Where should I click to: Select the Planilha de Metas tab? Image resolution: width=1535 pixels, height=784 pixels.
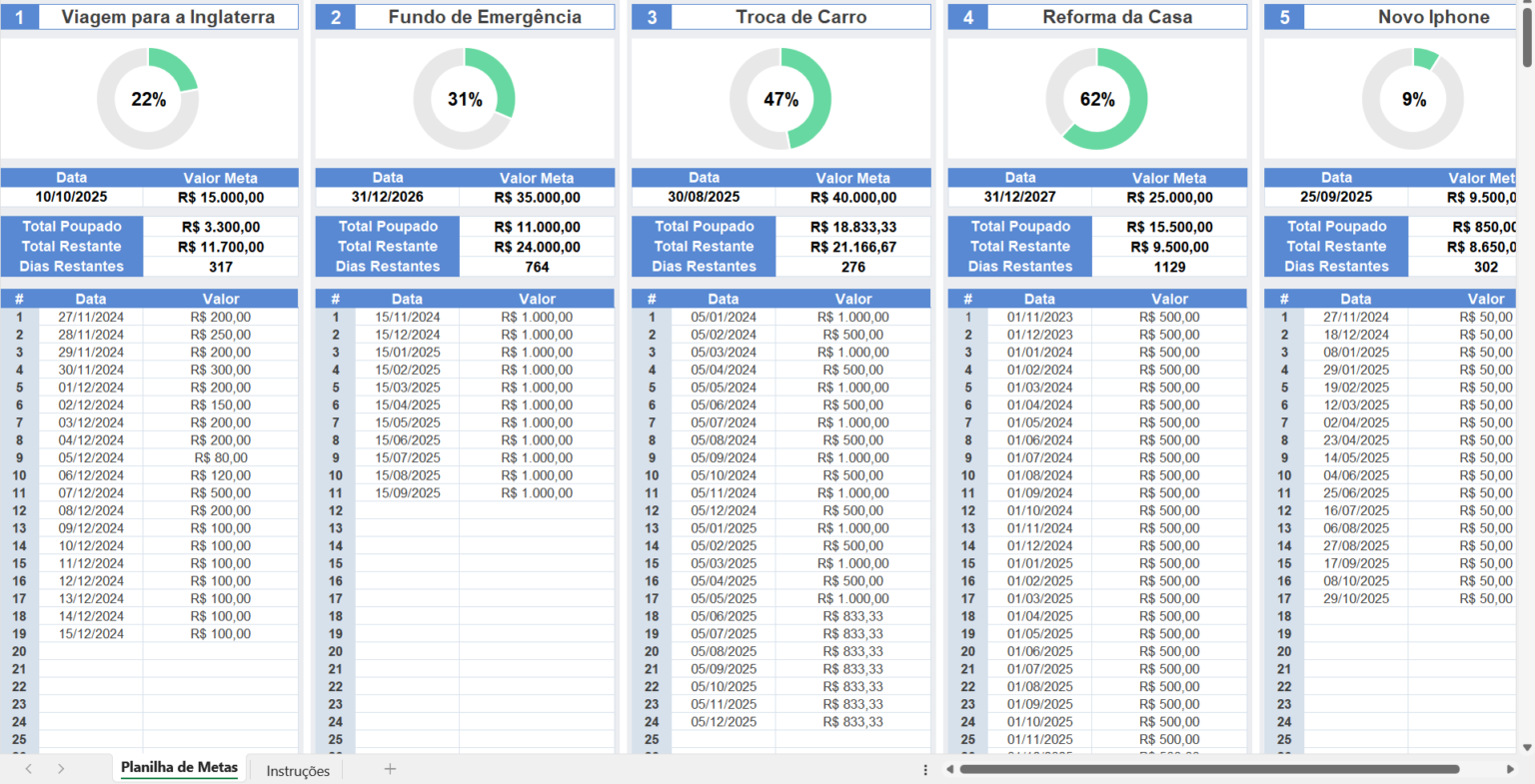(x=179, y=768)
